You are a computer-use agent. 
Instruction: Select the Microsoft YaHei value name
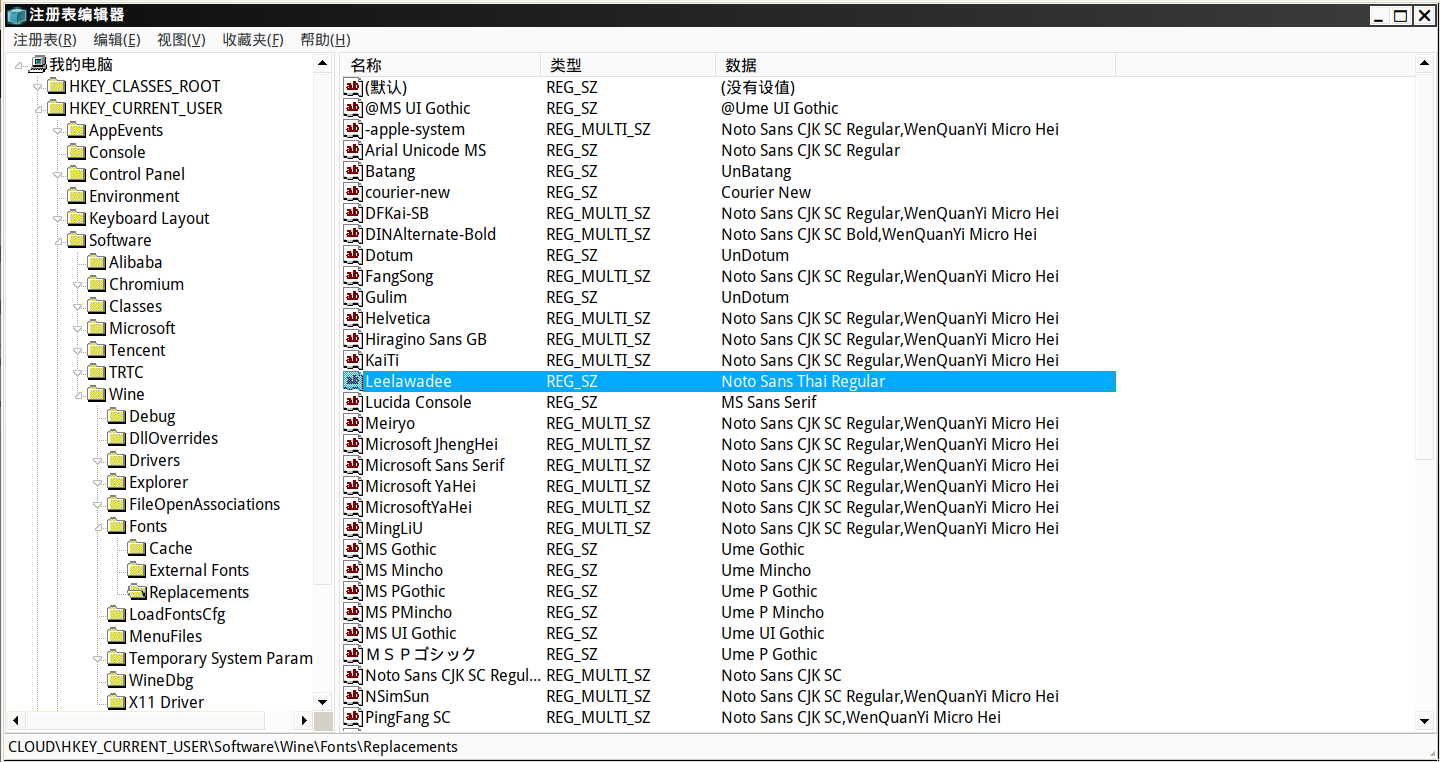pos(420,486)
